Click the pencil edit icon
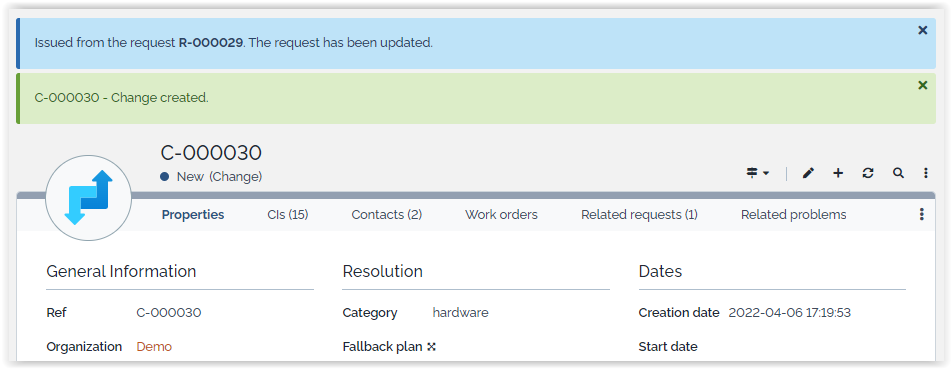 pyautogui.click(x=808, y=174)
